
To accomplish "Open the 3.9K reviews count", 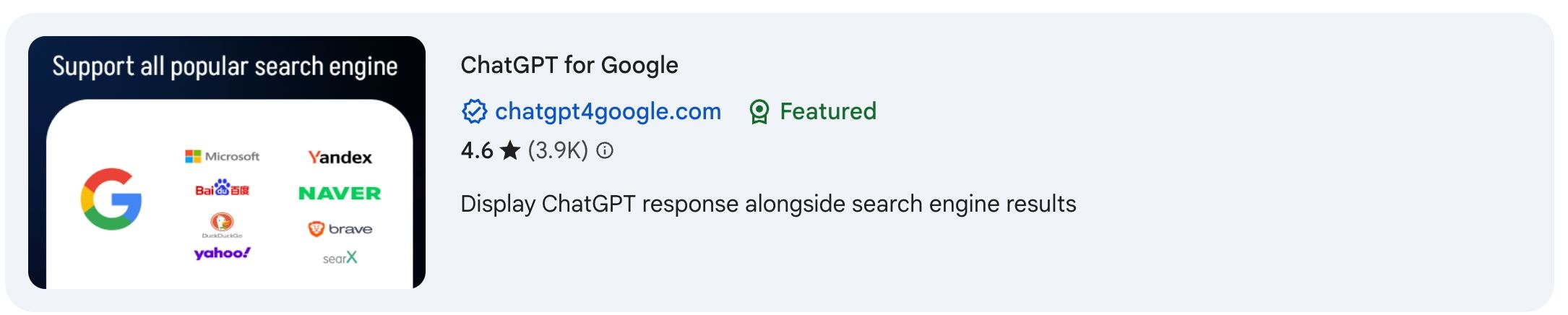I will (x=558, y=150).
